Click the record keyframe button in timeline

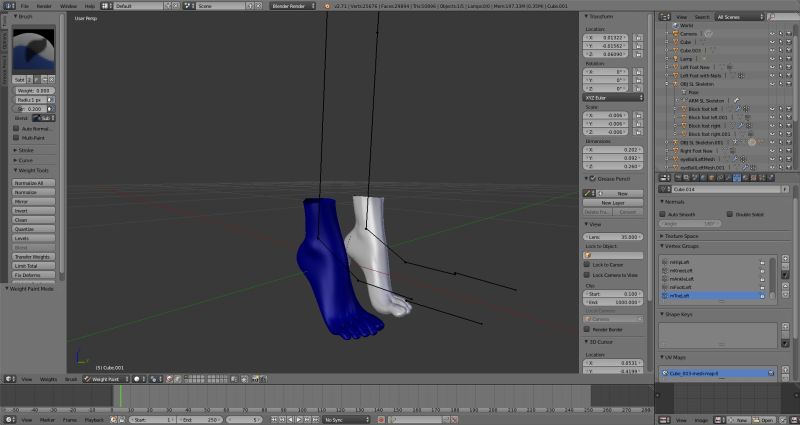(381, 420)
